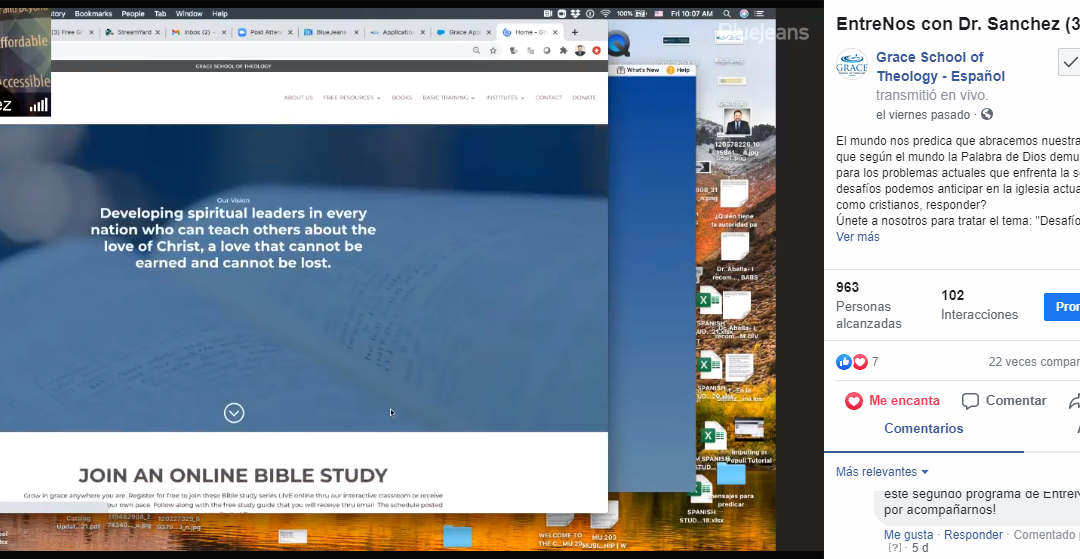Open Grace School of Theology - Español page
Screen dimensions: 1080x559
pyautogui.click(x=940, y=67)
